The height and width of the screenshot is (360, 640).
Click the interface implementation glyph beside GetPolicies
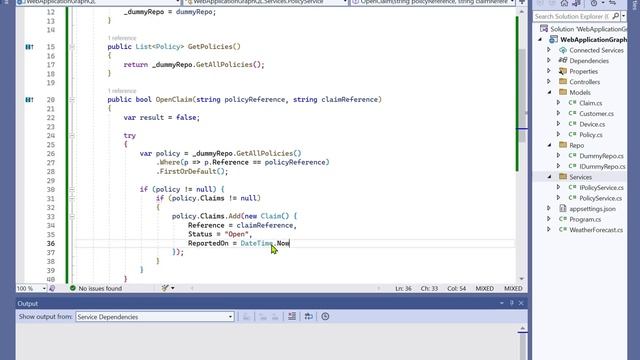pos(29,47)
